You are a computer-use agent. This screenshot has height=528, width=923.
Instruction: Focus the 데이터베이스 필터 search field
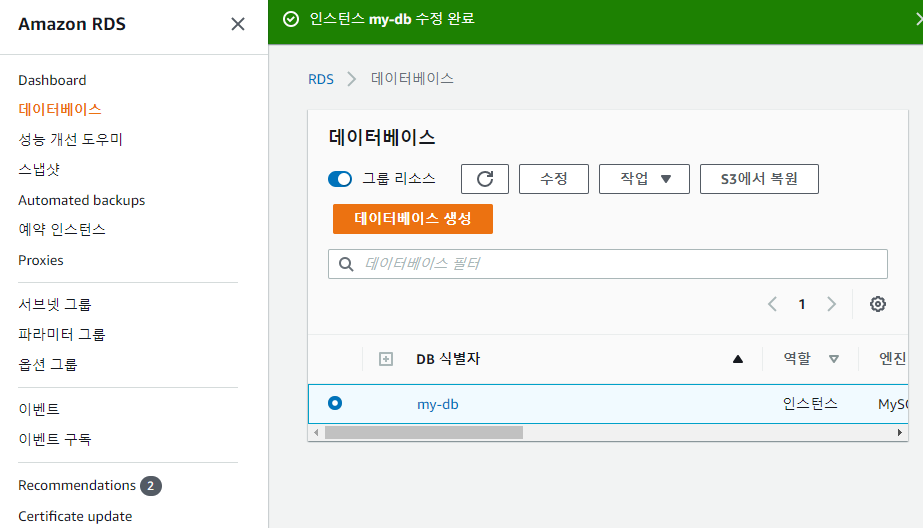coord(607,264)
